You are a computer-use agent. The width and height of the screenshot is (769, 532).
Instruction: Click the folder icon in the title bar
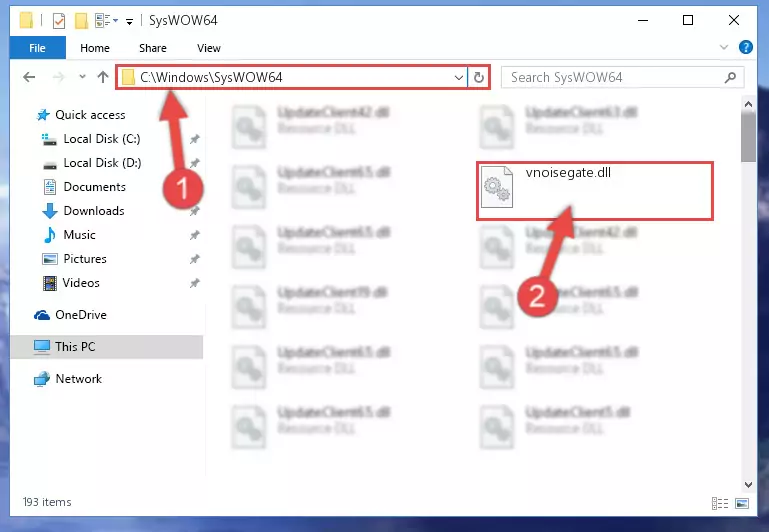click(x=26, y=21)
